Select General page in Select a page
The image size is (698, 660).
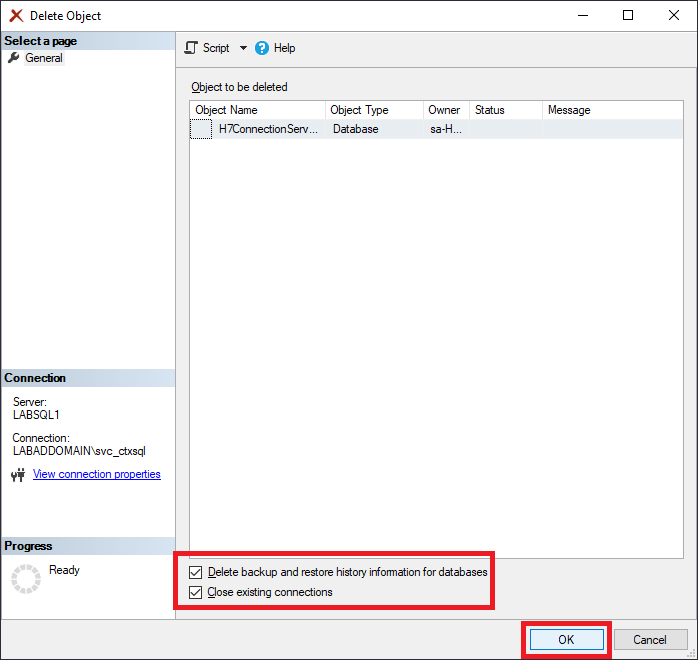coord(44,58)
